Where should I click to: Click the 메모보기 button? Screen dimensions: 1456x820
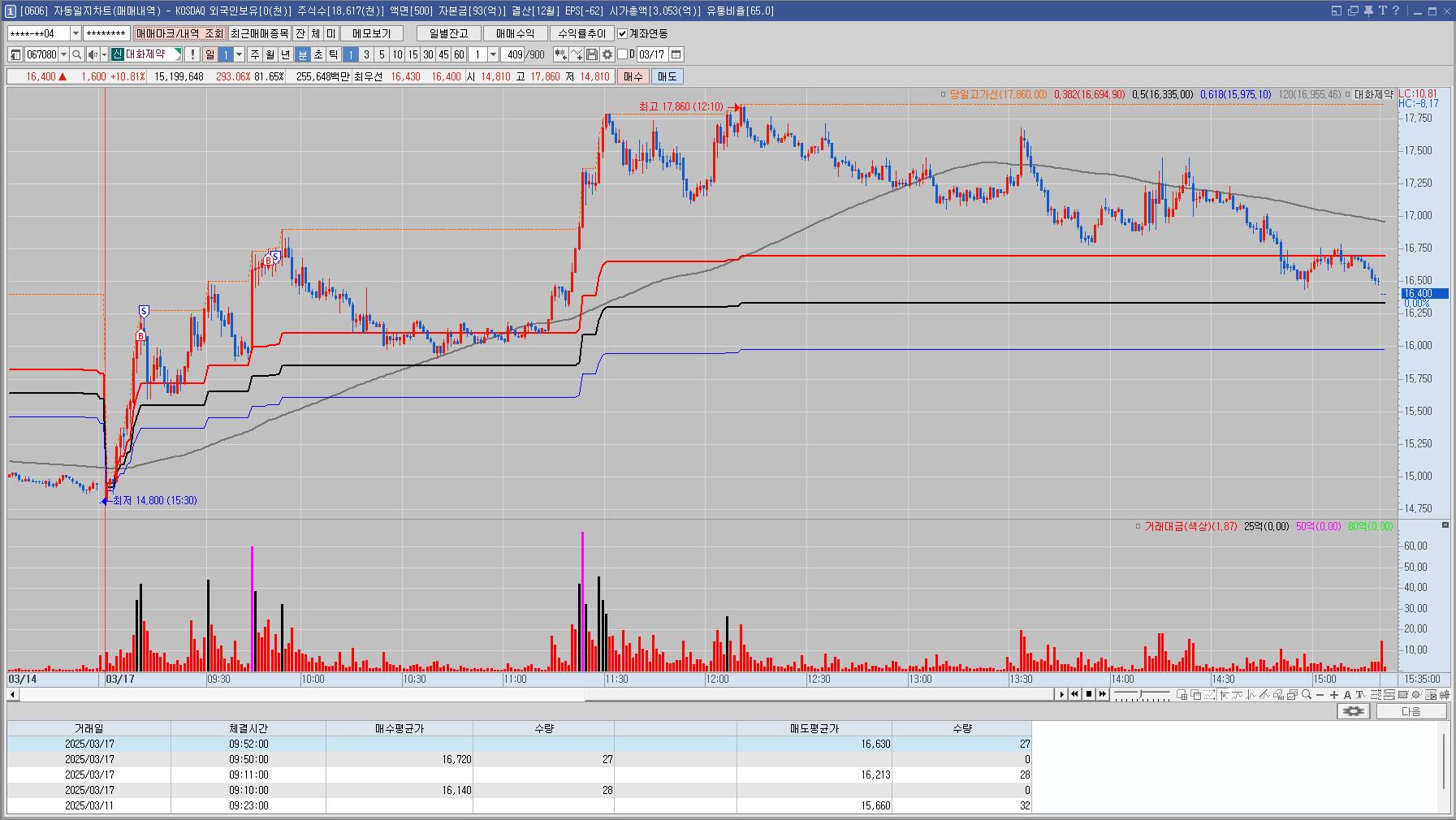pos(372,33)
